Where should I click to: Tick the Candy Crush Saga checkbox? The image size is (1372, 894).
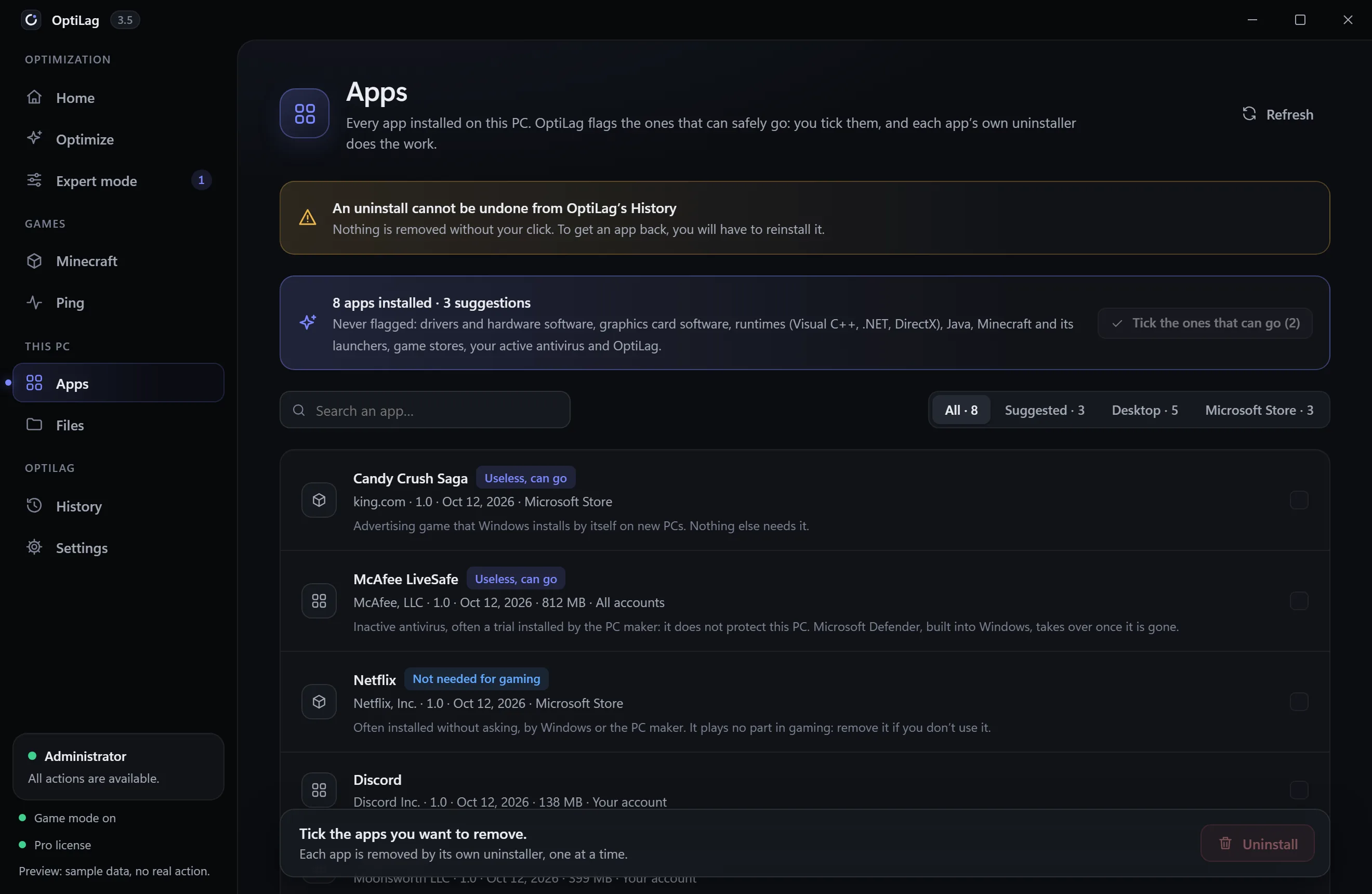pyautogui.click(x=1299, y=501)
